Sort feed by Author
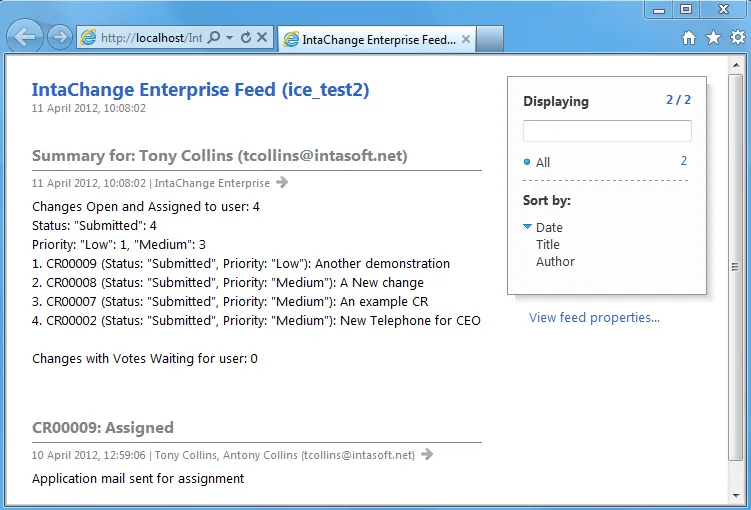This screenshot has height=510, width=751. pyautogui.click(x=555, y=261)
